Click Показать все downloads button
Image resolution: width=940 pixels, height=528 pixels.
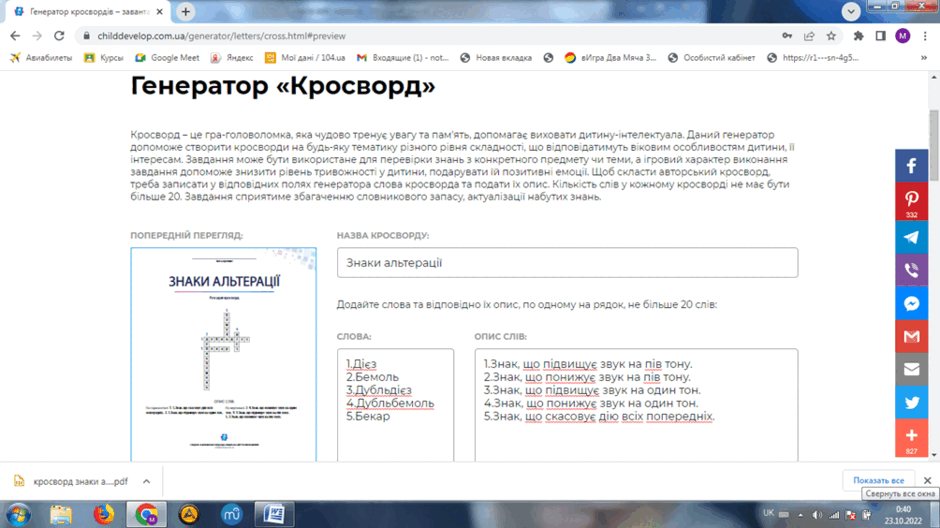pos(878,481)
